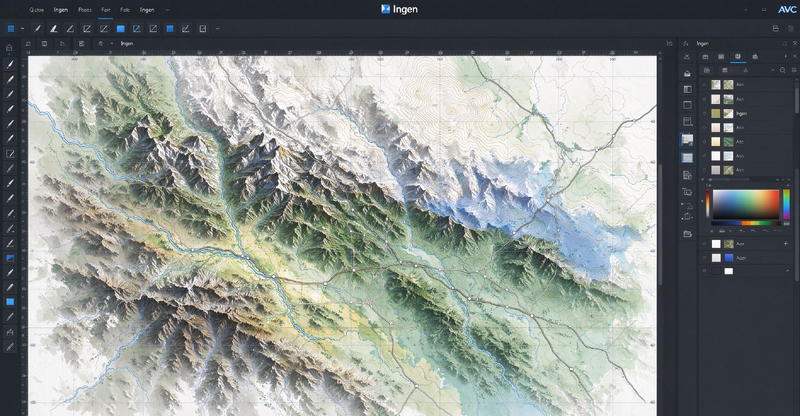Select the square-with-diagonal tool in left toolbar
The height and width of the screenshot is (416, 800).
(x=10, y=154)
